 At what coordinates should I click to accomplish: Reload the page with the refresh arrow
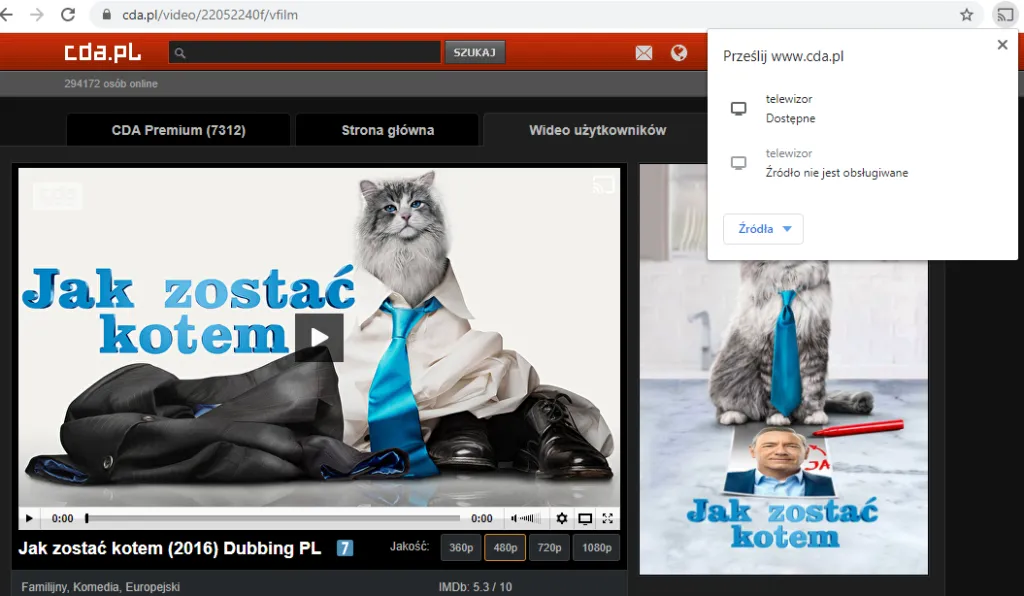click(67, 15)
